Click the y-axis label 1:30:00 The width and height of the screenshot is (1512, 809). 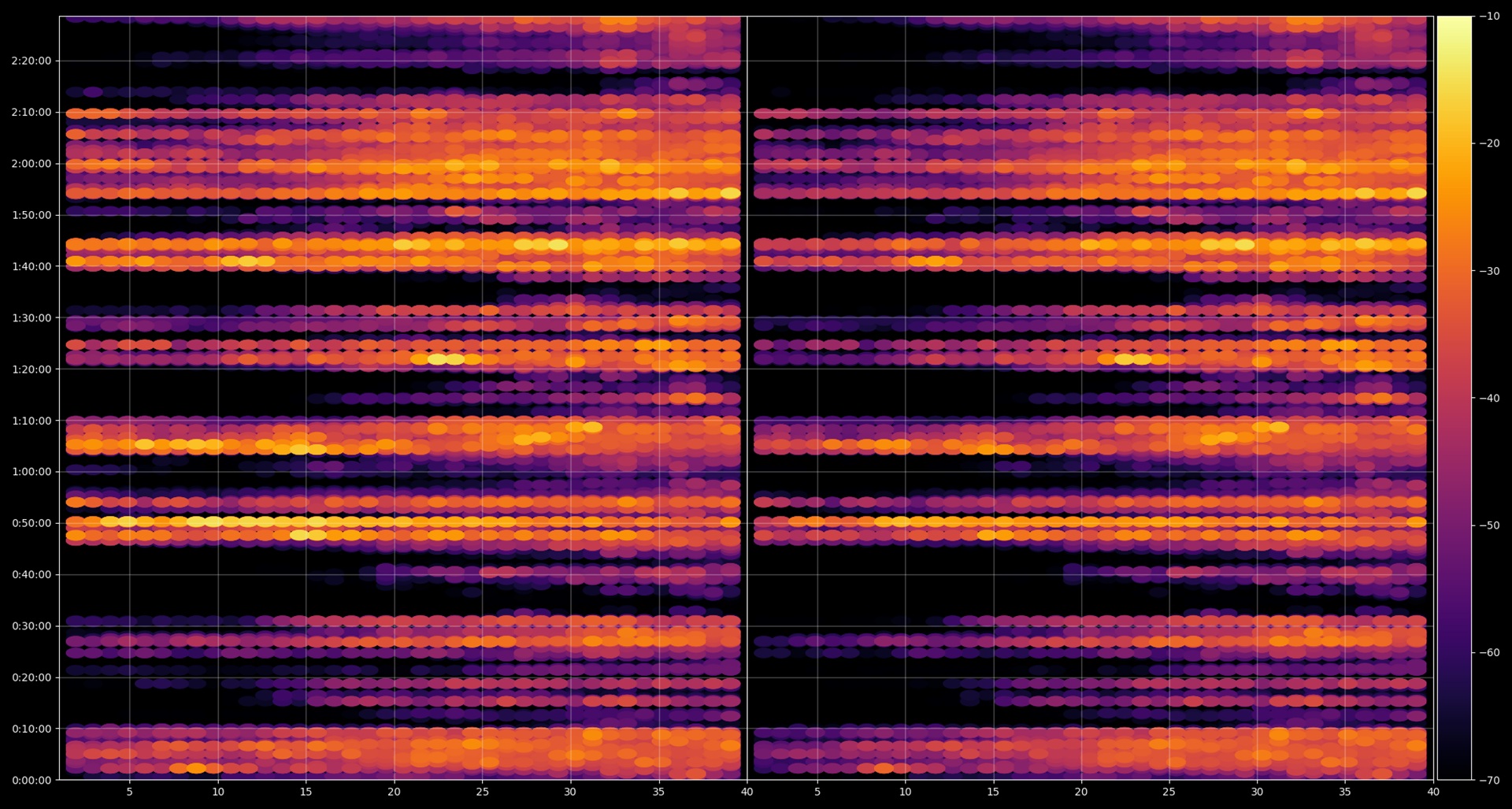pos(31,318)
